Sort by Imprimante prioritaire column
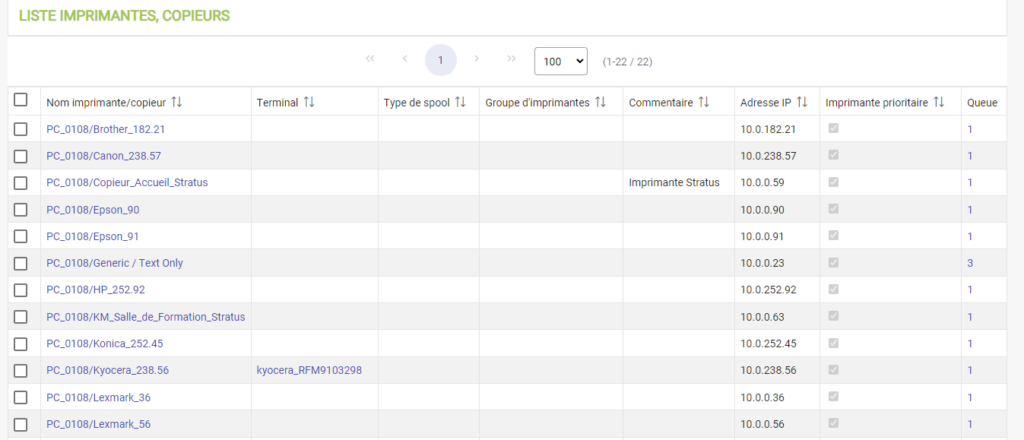This screenshot has width=1024, height=440. [939, 102]
